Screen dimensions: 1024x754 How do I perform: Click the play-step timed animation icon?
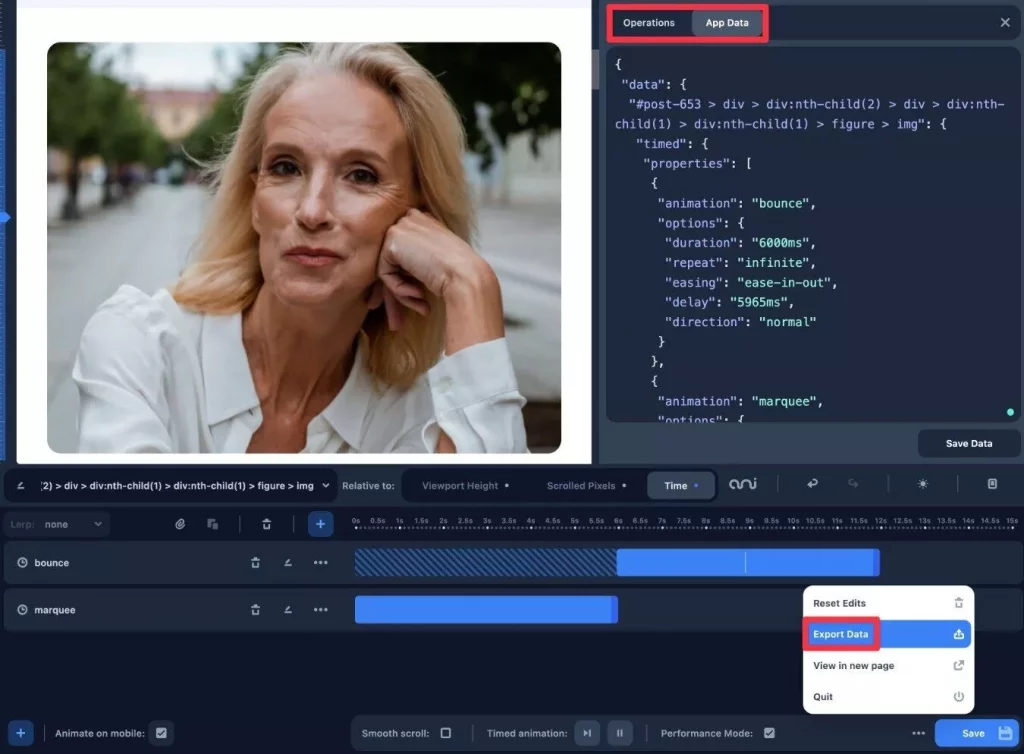587,733
